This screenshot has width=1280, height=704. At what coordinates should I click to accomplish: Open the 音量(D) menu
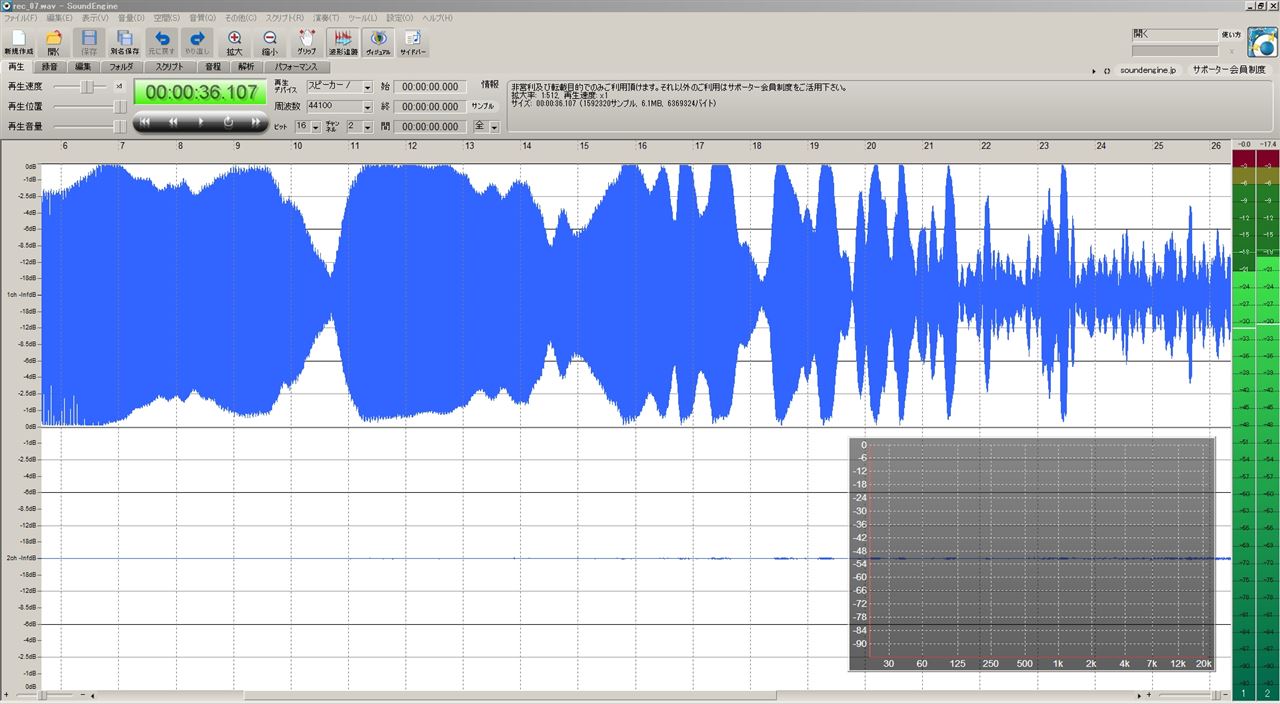click(131, 18)
